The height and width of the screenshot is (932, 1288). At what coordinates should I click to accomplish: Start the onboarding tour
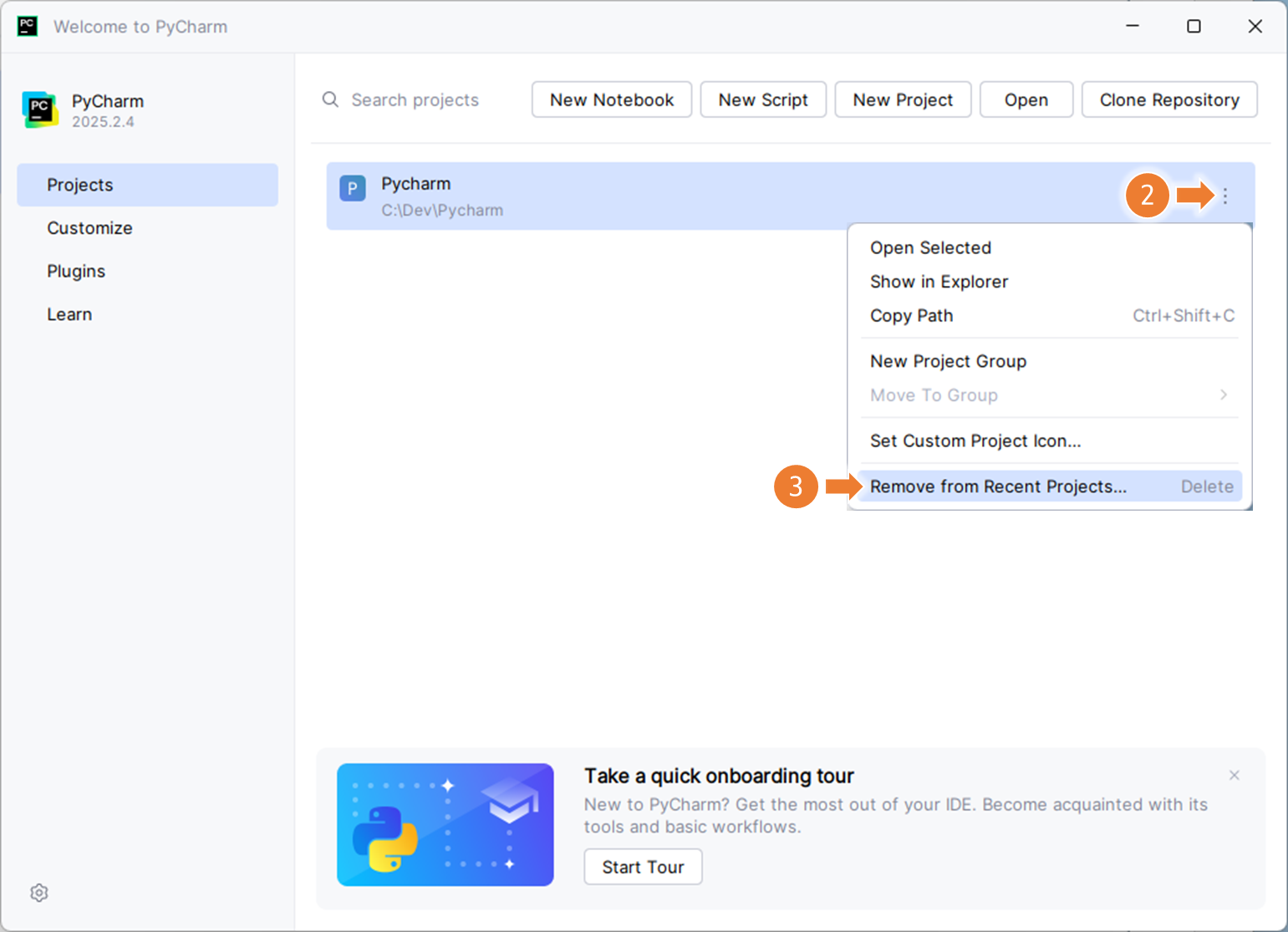(644, 867)
